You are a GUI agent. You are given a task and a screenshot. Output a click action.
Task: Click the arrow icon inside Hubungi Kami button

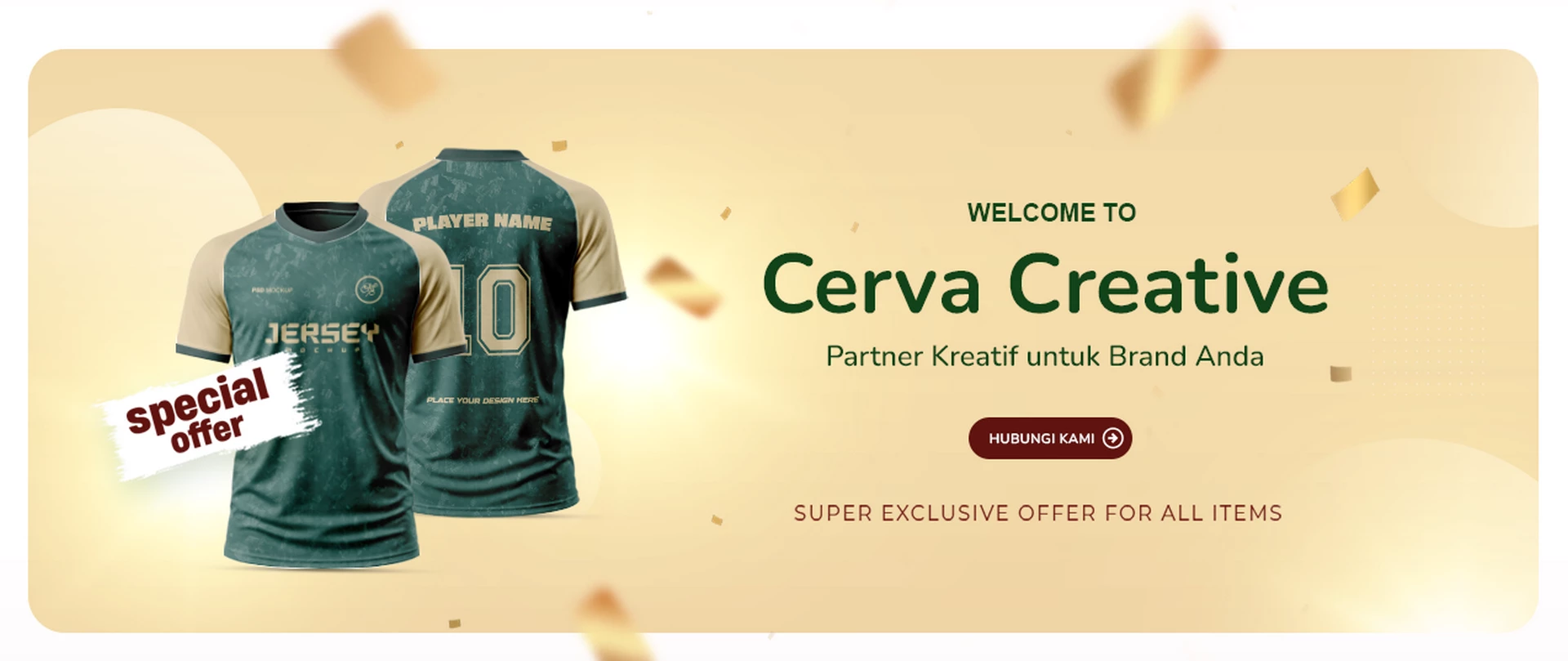click(x=1112, y=439)
